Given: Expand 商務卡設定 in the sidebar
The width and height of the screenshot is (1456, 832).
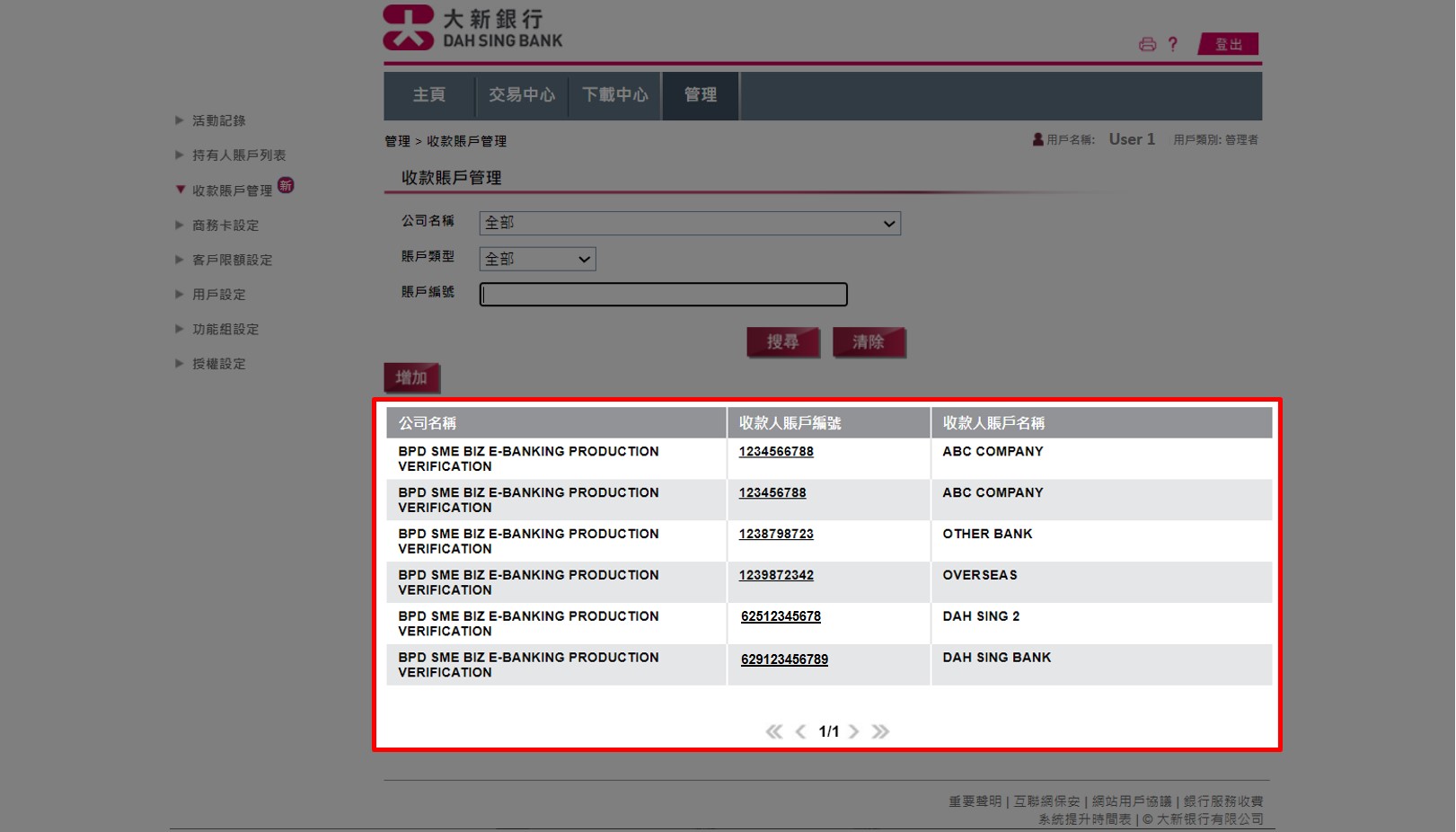Looking at the screenshot, I should point(225,226).
